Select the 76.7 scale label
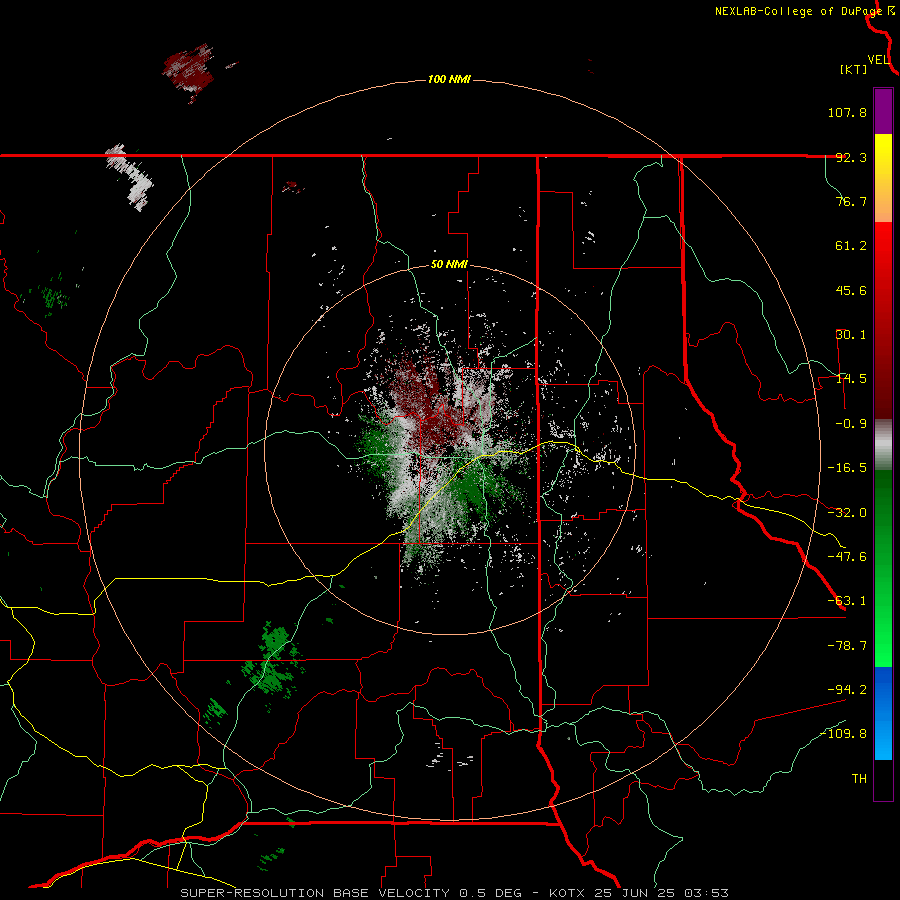 point(851,201)
